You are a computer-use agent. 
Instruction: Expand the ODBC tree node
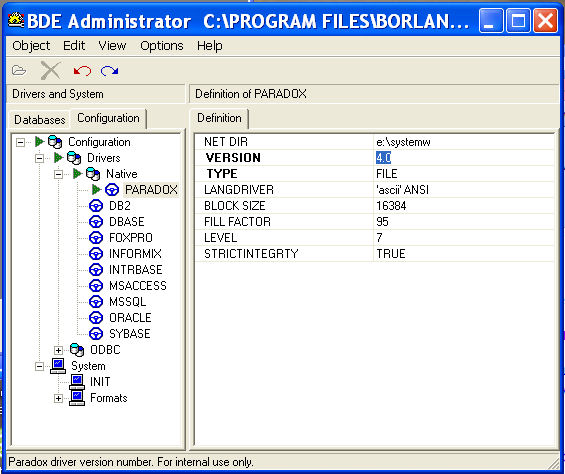58,350
